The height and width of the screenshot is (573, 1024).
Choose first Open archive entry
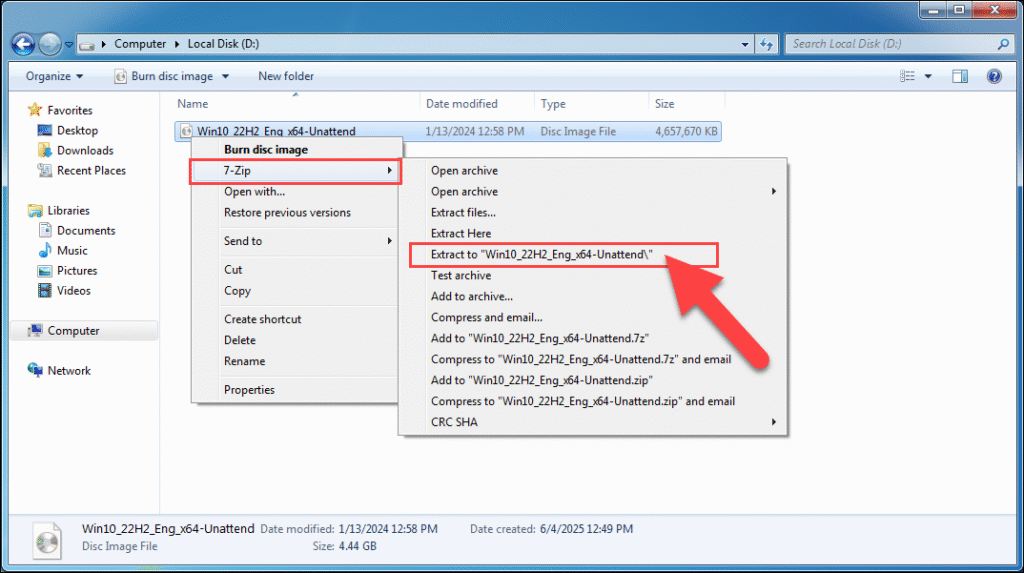coord(593,171)
